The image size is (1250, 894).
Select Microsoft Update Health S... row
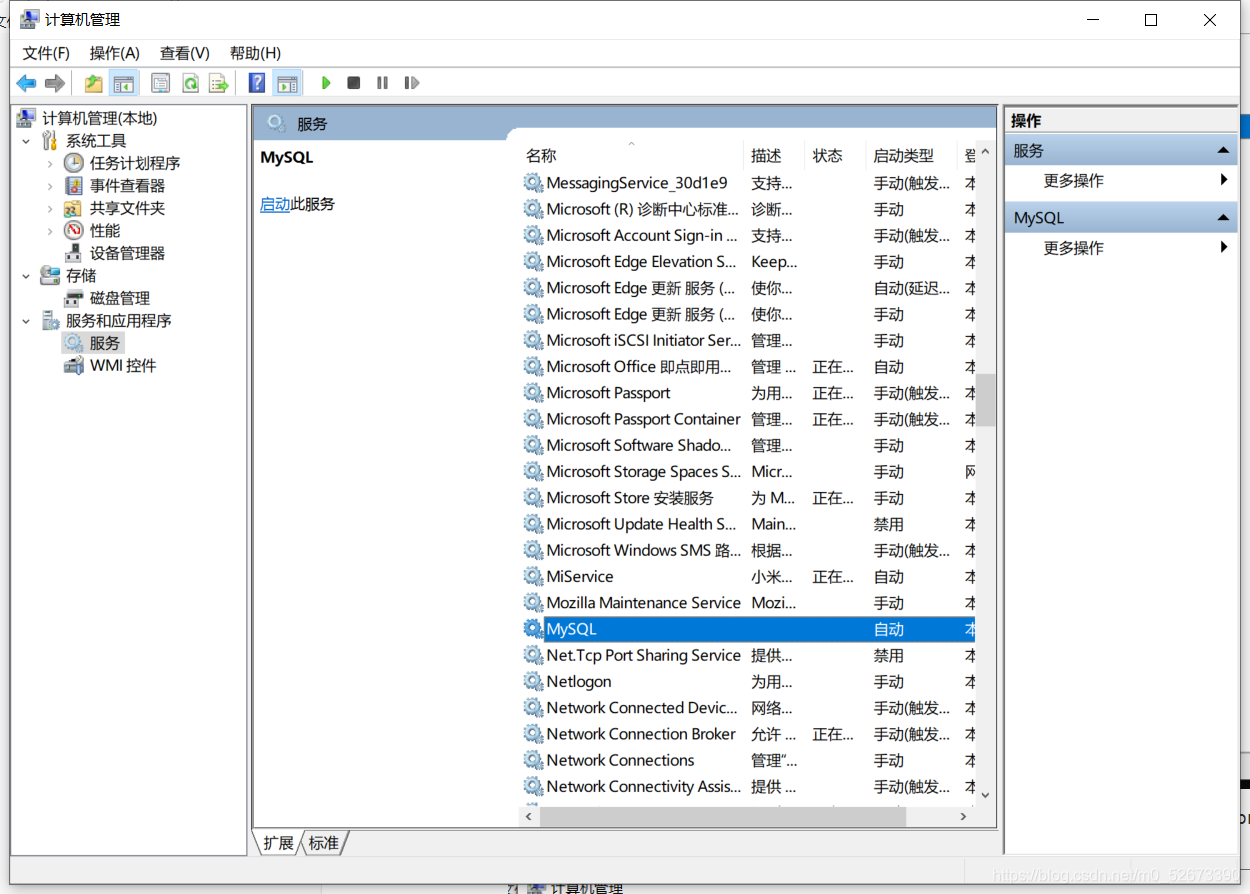coord(748,524)
